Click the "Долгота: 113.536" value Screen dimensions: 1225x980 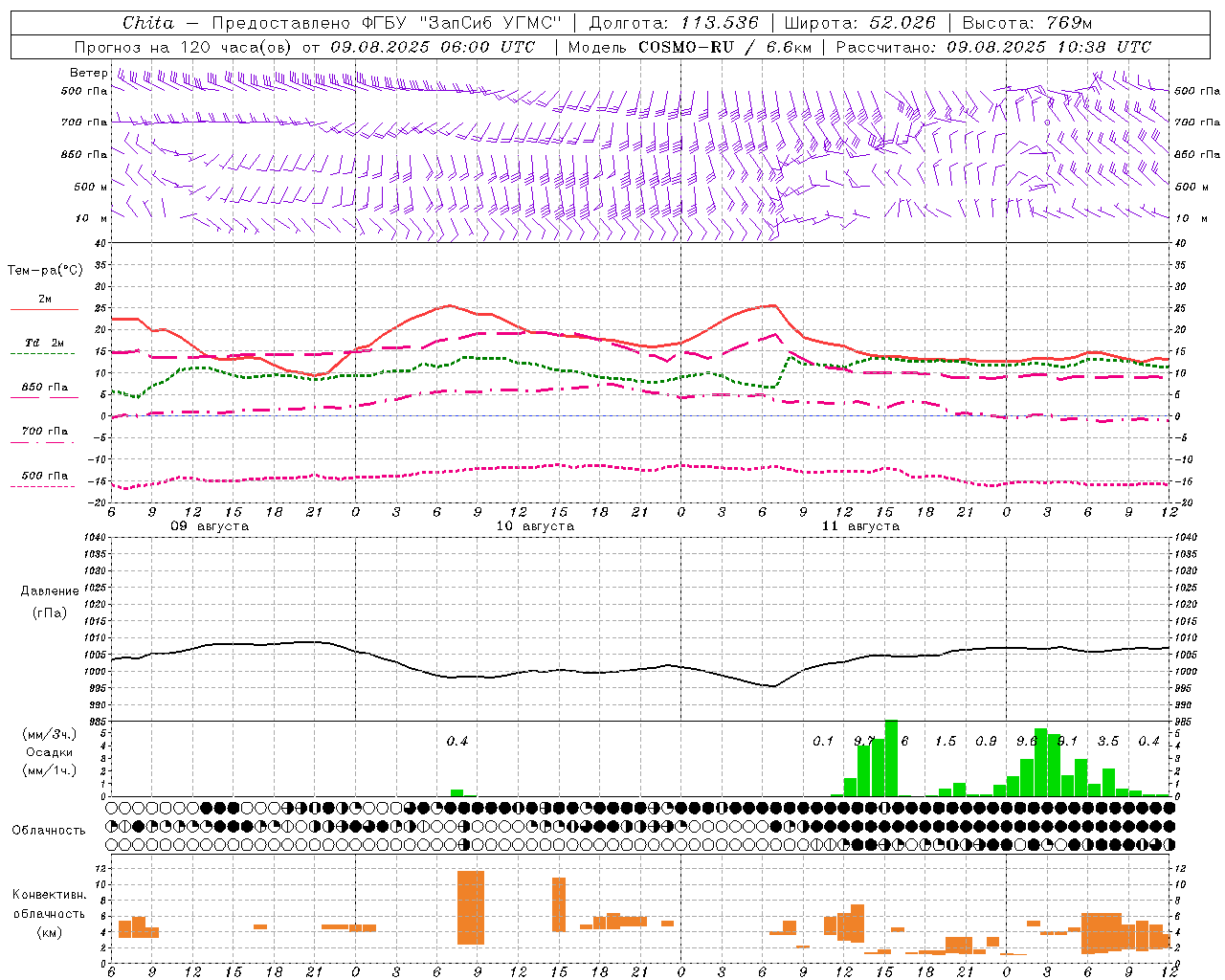674,23
